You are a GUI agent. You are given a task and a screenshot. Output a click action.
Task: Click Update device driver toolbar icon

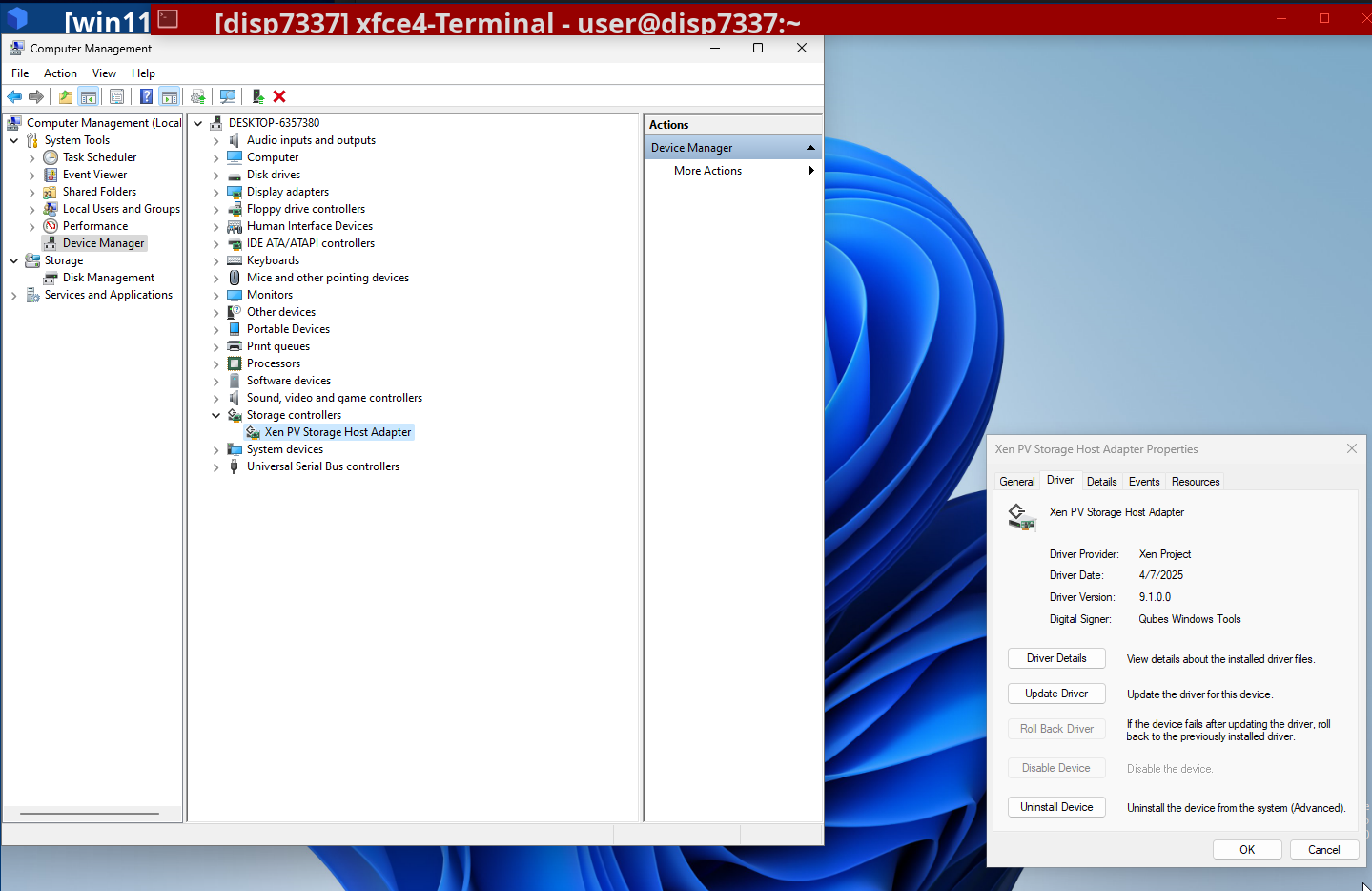click(x=198, y=96)
